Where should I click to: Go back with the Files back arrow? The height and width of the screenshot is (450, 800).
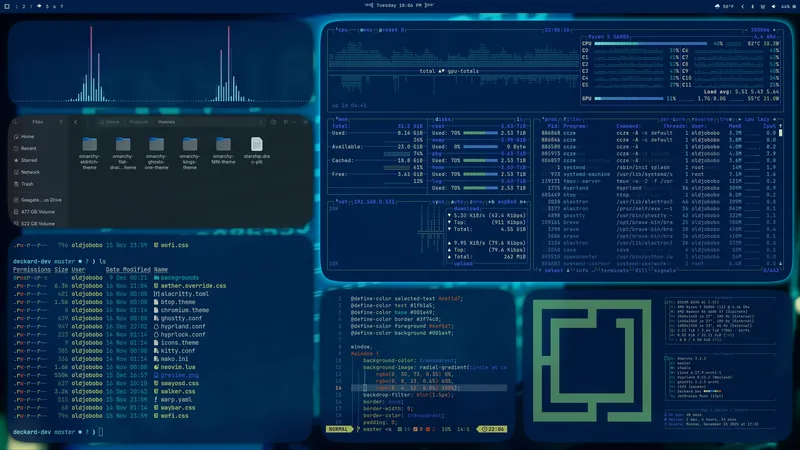[76, 122]
